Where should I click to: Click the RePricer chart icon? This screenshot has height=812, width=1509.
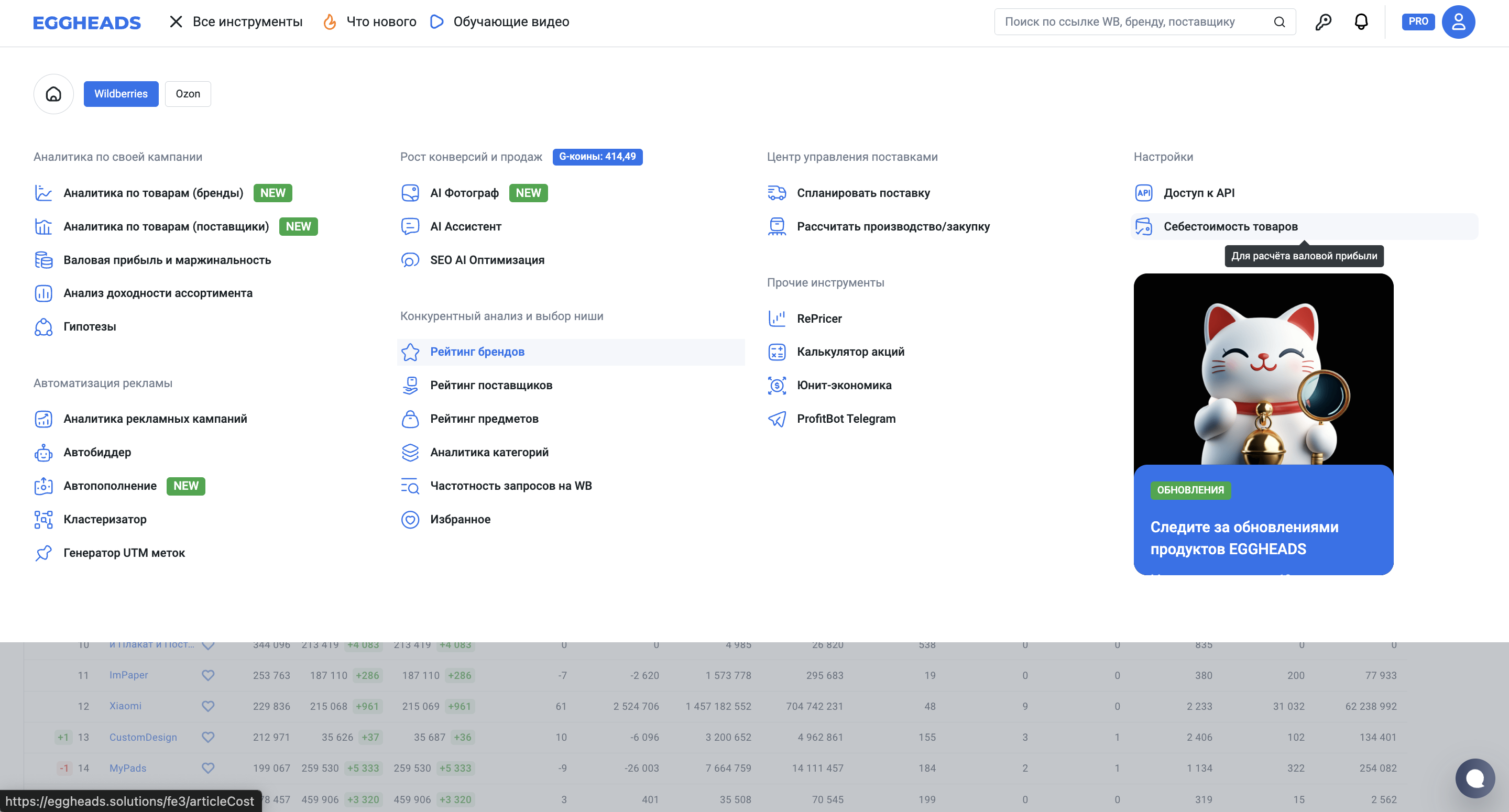tap(777, 319)
